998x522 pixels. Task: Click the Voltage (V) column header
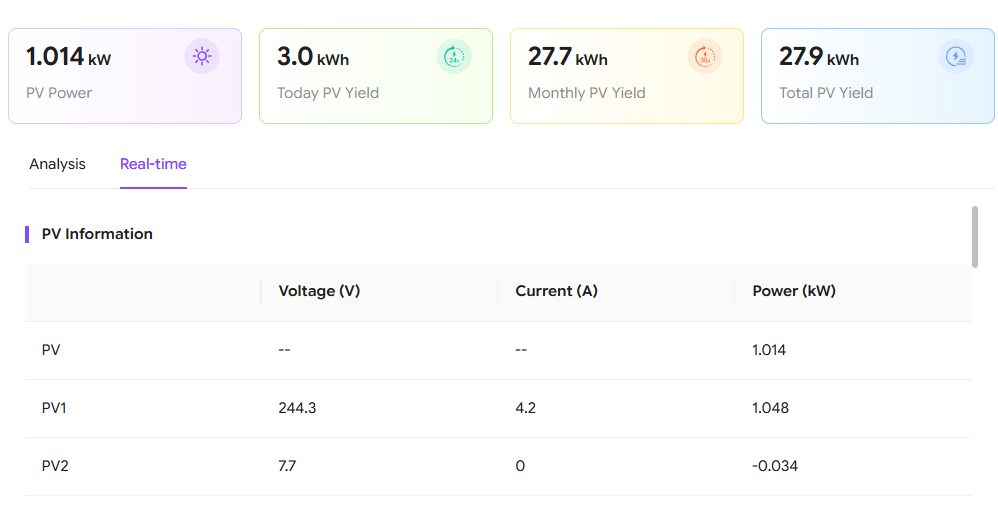click(320, 291)
